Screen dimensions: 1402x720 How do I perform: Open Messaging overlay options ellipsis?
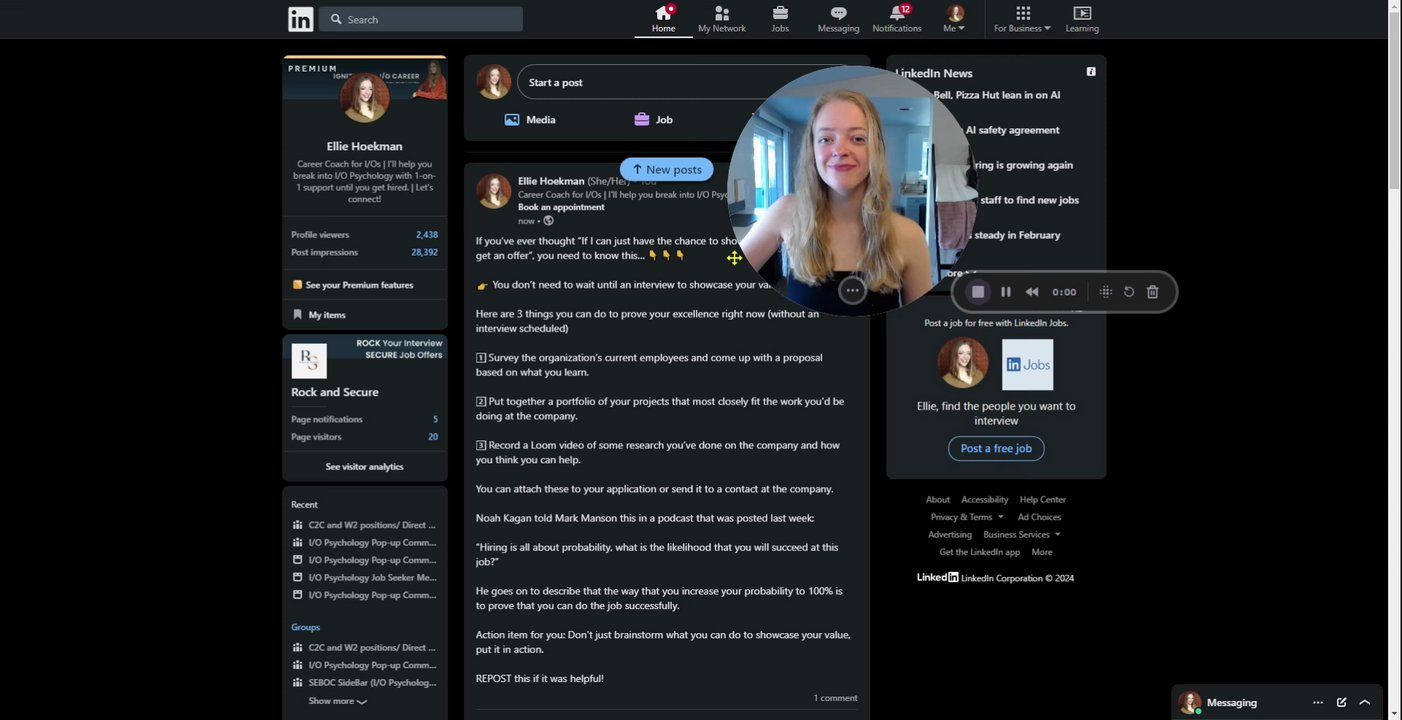pos(1318,703)
